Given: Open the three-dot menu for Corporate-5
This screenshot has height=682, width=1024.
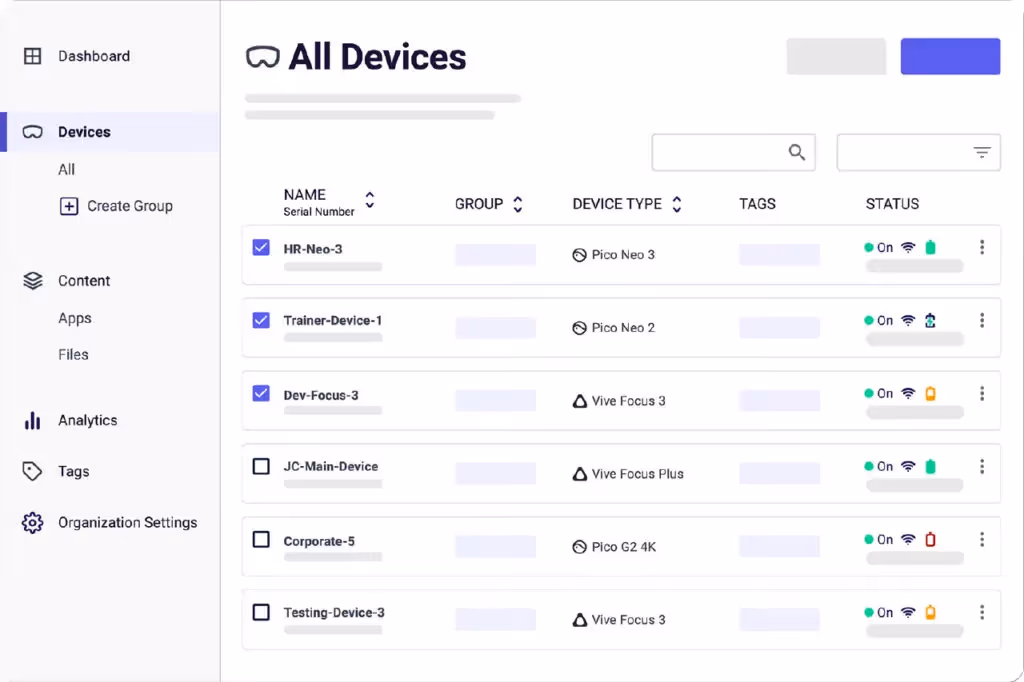Looking at the screenshot, I should [982, 540].
